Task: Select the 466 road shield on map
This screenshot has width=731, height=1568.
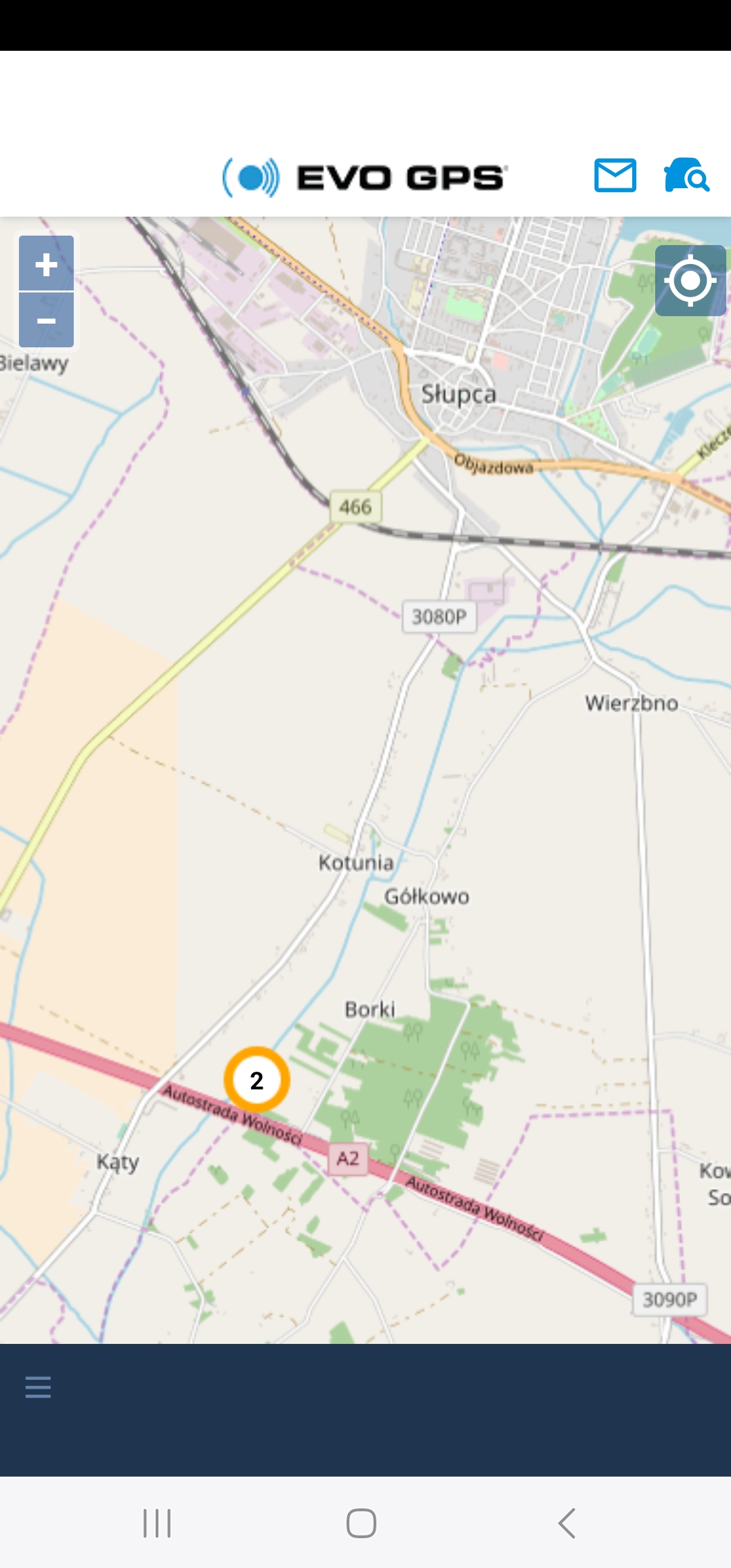Action: click(355, 506)
